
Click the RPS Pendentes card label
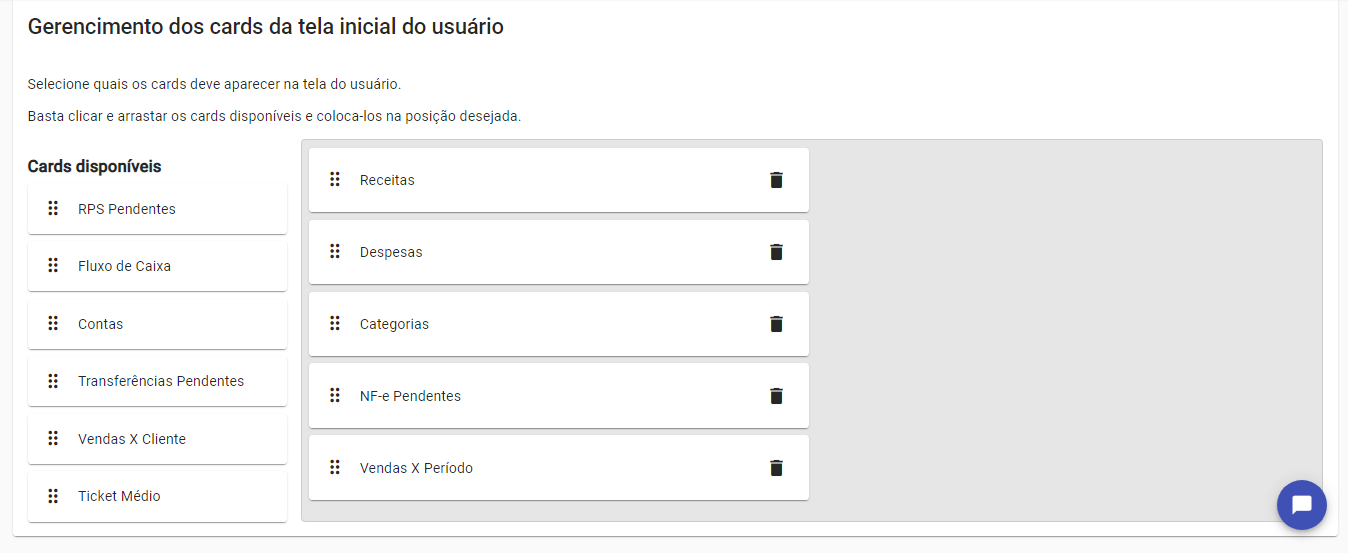pyautogui.click(x=127, y=209)
